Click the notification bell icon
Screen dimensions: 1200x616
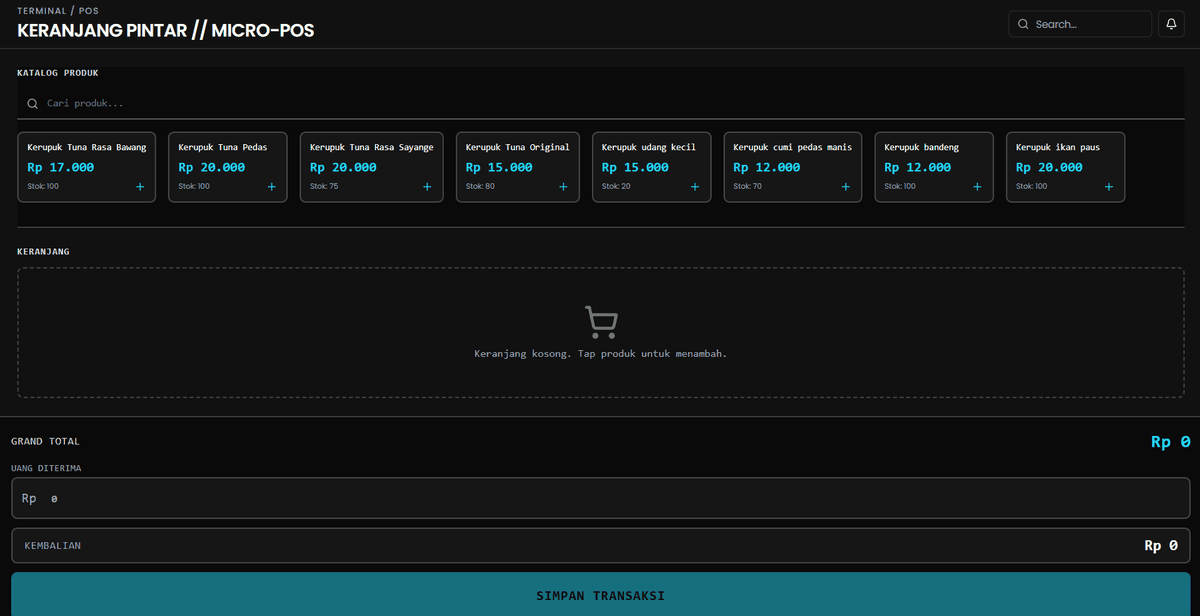pos(1170,24)
